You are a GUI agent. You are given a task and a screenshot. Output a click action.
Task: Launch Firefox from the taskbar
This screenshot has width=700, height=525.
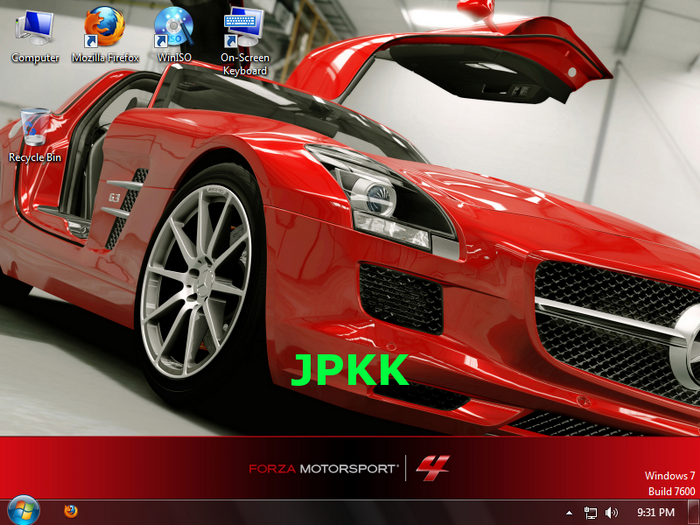point(71,511)
